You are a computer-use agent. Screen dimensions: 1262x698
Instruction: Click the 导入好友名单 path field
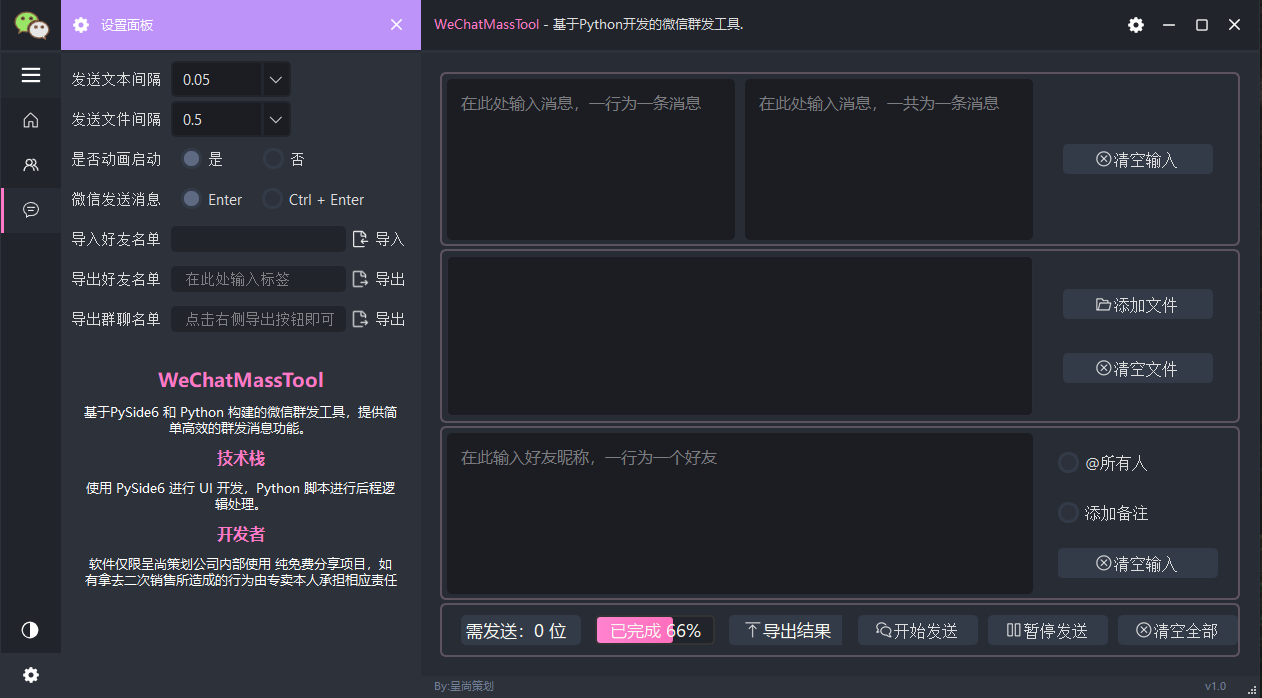click(258, 239)
